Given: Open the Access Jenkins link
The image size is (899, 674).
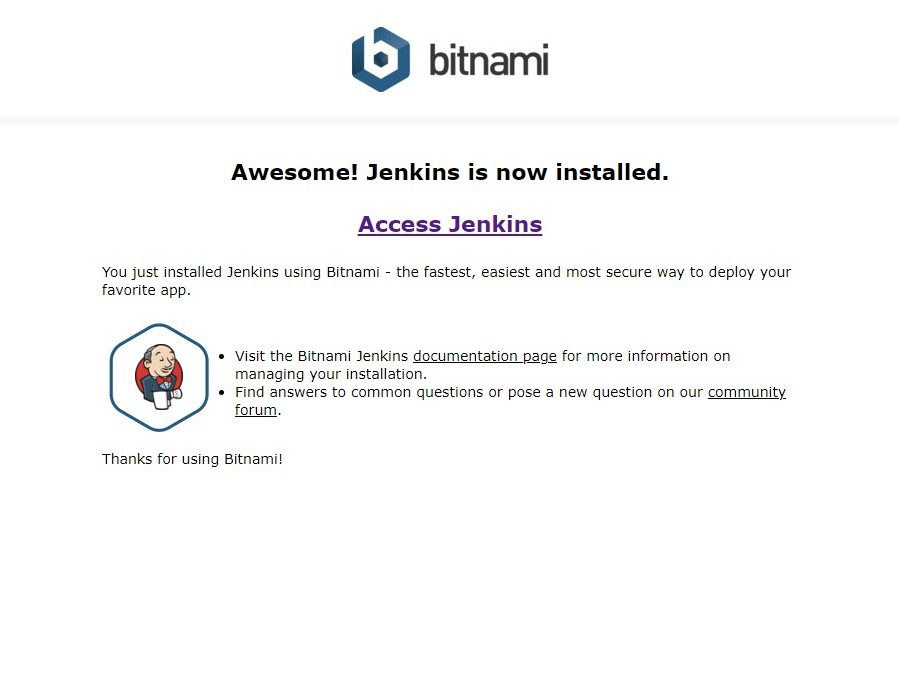Looking at the screenshot, I should point(450,224).
